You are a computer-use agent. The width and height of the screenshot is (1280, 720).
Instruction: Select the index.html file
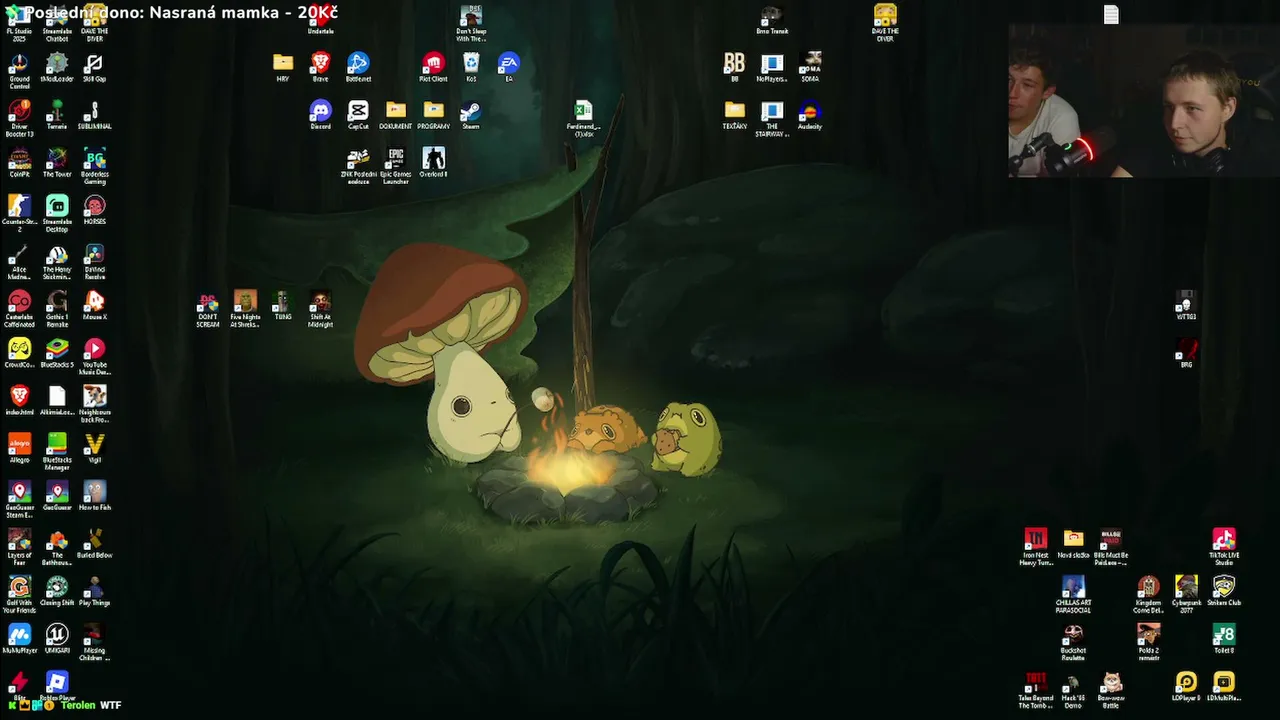19,402
